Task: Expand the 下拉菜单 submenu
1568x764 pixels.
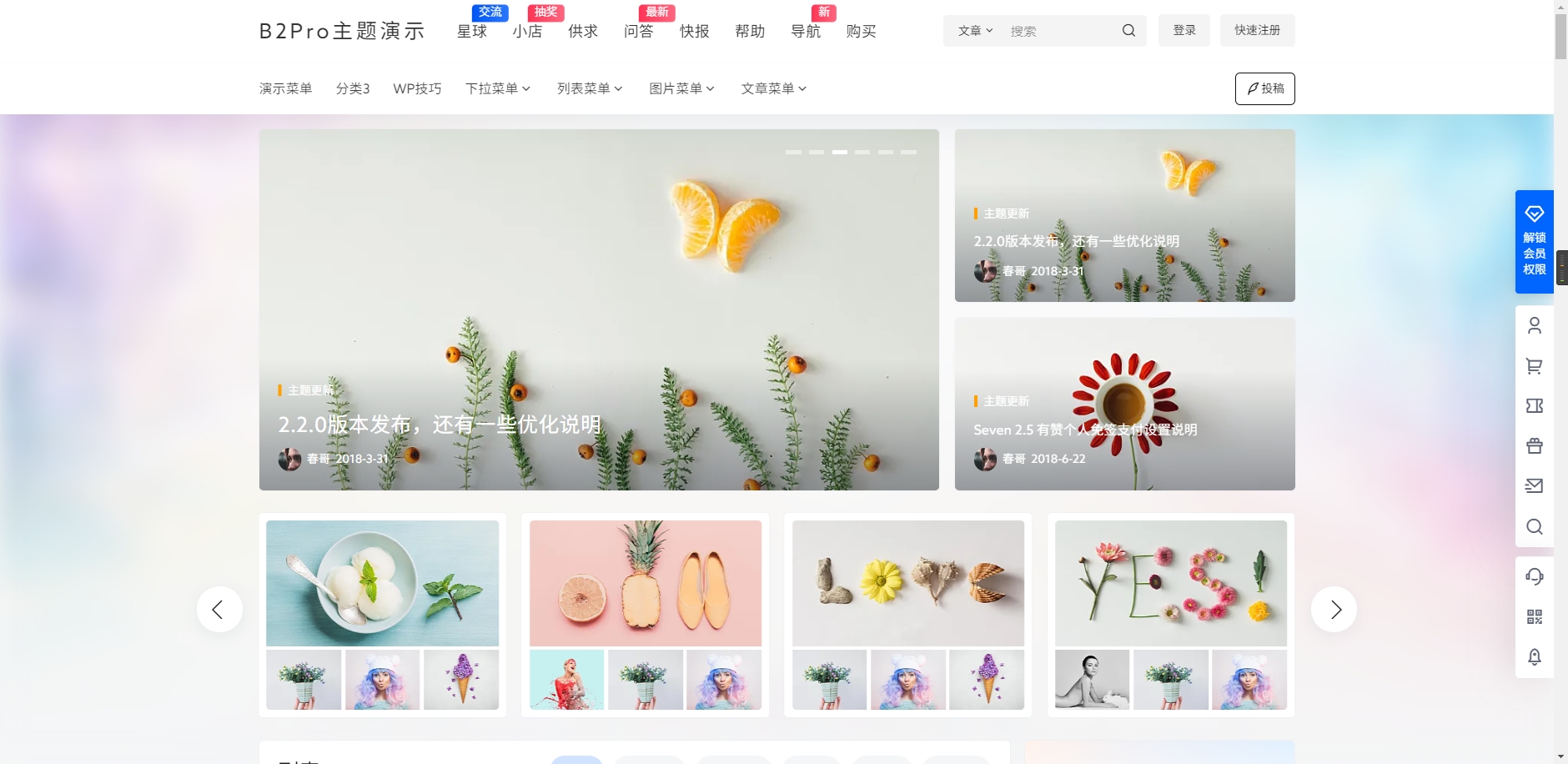Action: 497,88
